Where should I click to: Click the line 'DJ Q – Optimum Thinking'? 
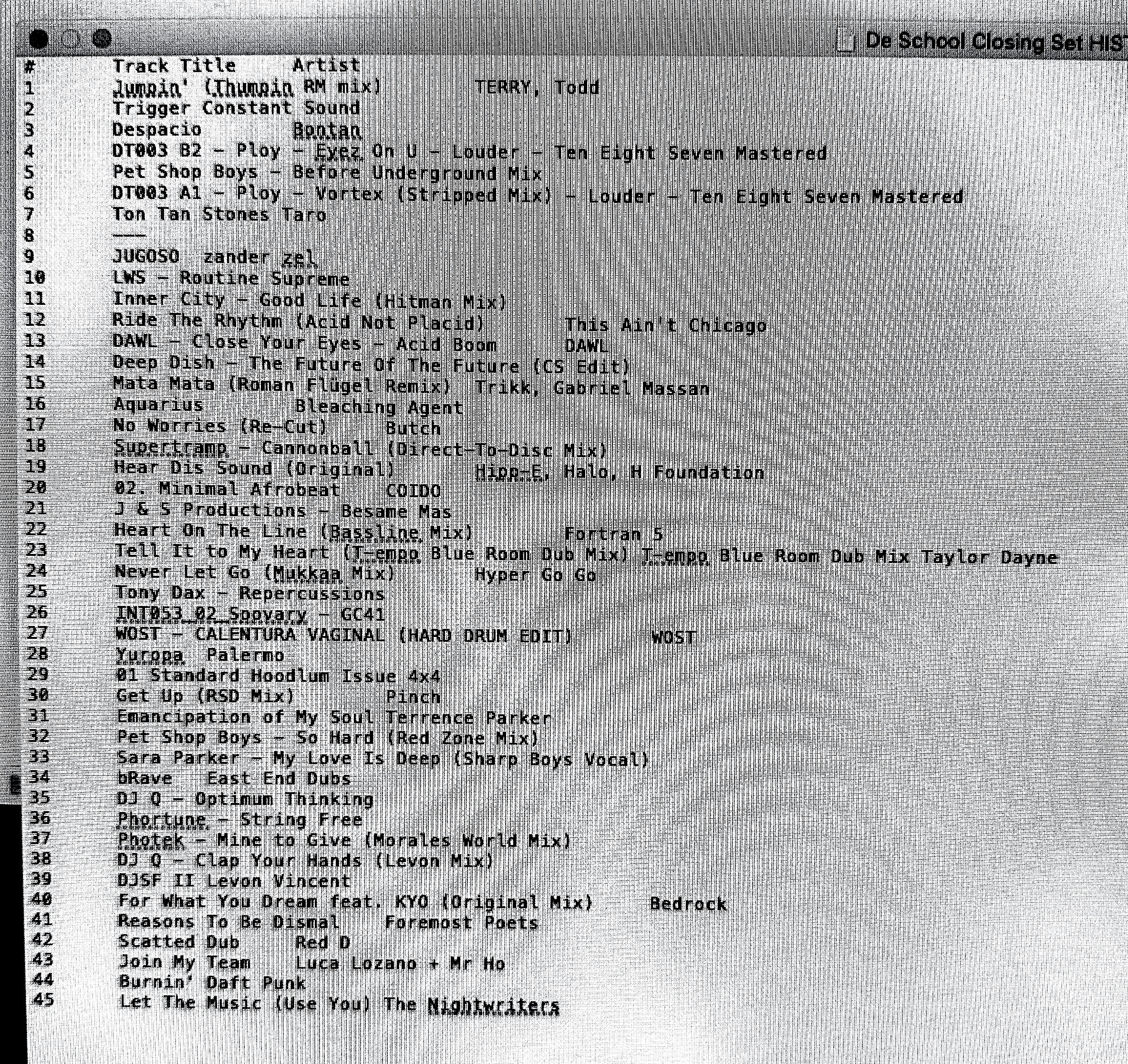[245, 800]
